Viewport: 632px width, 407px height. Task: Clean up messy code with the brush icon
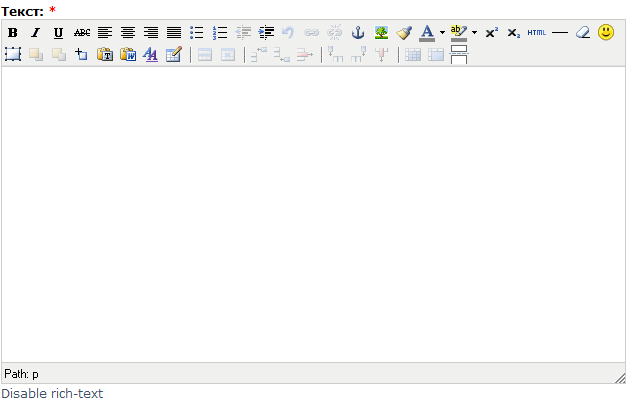[404, 32]
